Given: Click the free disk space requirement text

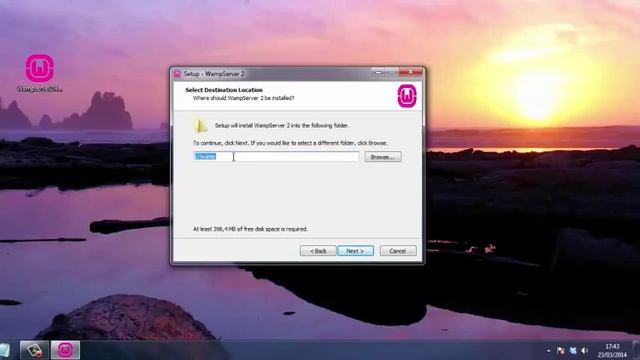Looking at the screenshot, I should (250, 229).
